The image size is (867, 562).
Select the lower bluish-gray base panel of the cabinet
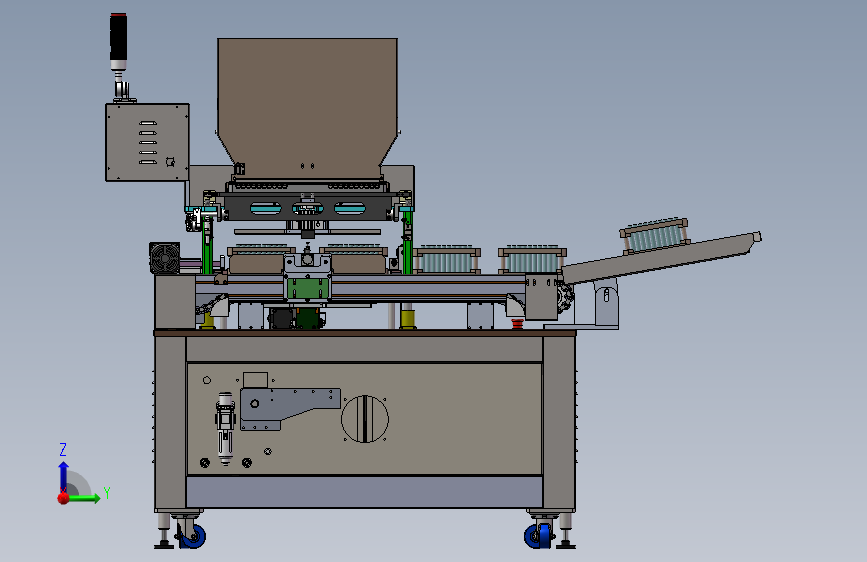click(365, 492)
